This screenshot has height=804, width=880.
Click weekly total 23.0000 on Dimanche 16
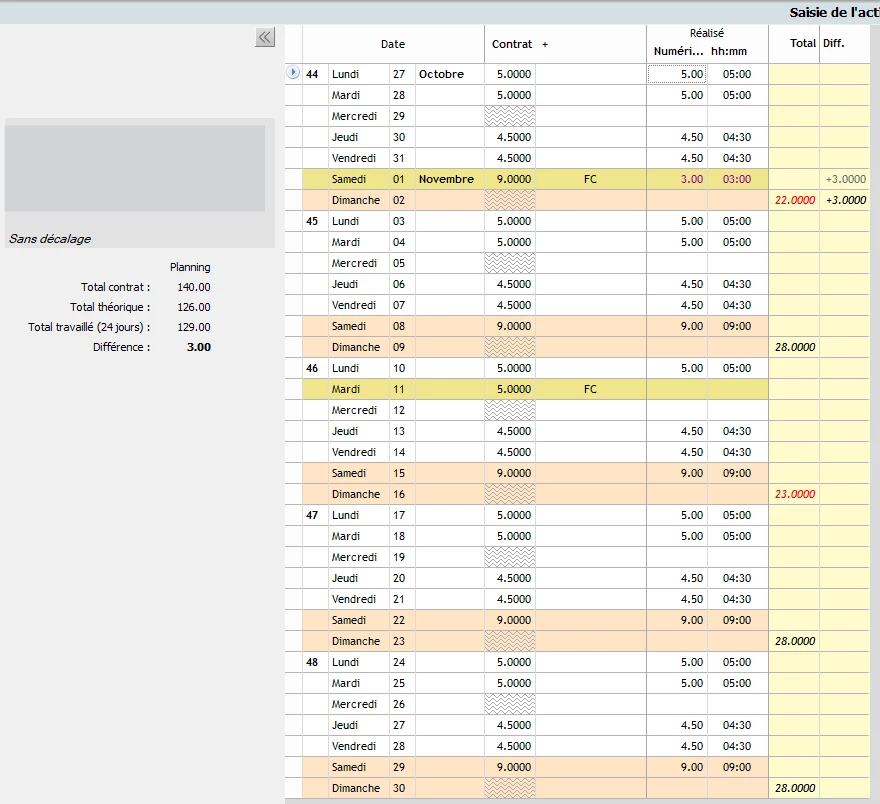[x=795, y=494]
